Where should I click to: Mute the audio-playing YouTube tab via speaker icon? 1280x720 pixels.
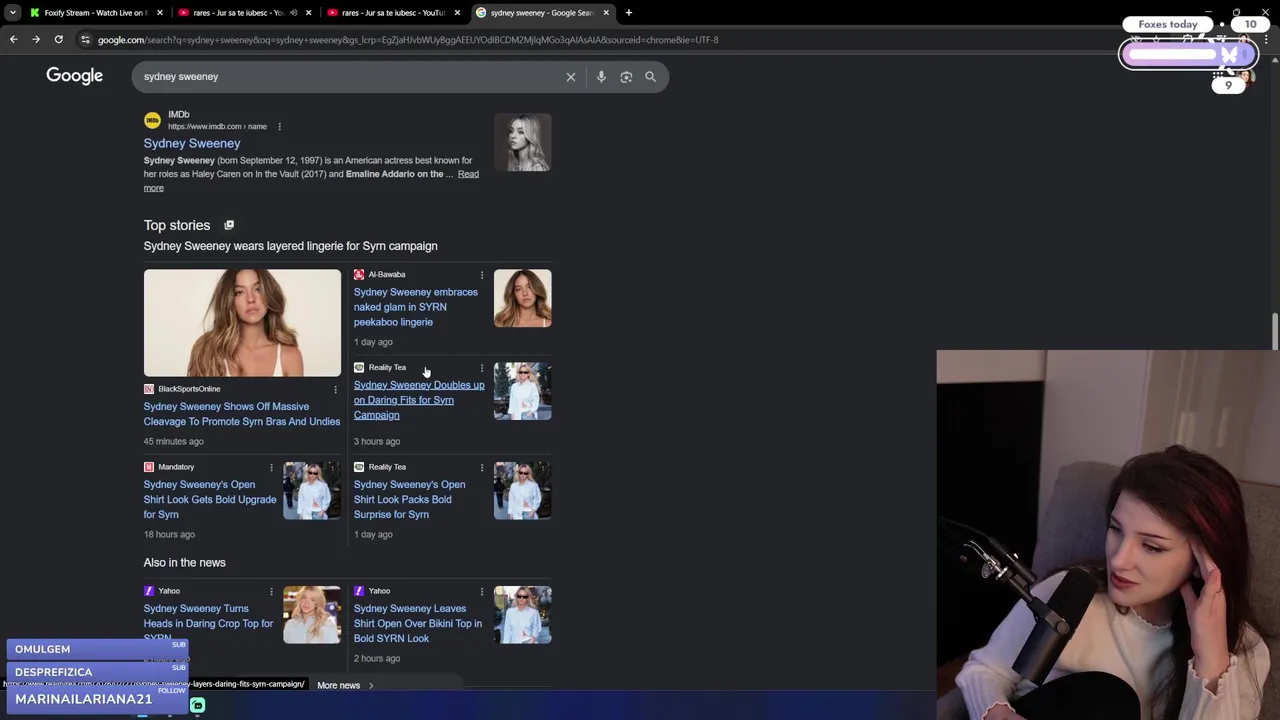pos(293,13)
